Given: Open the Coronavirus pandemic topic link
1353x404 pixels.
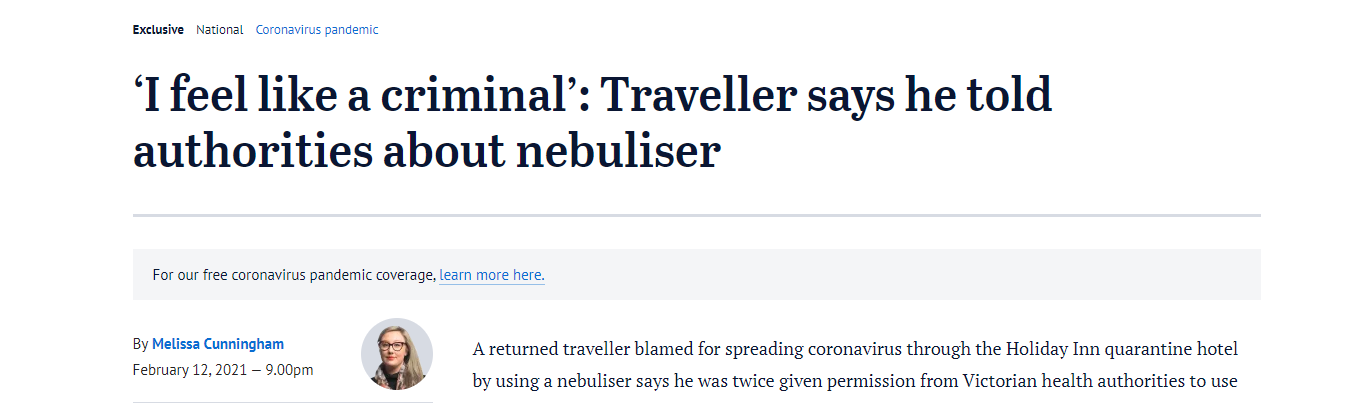Looking at the screenshot, I should (317, 30).
